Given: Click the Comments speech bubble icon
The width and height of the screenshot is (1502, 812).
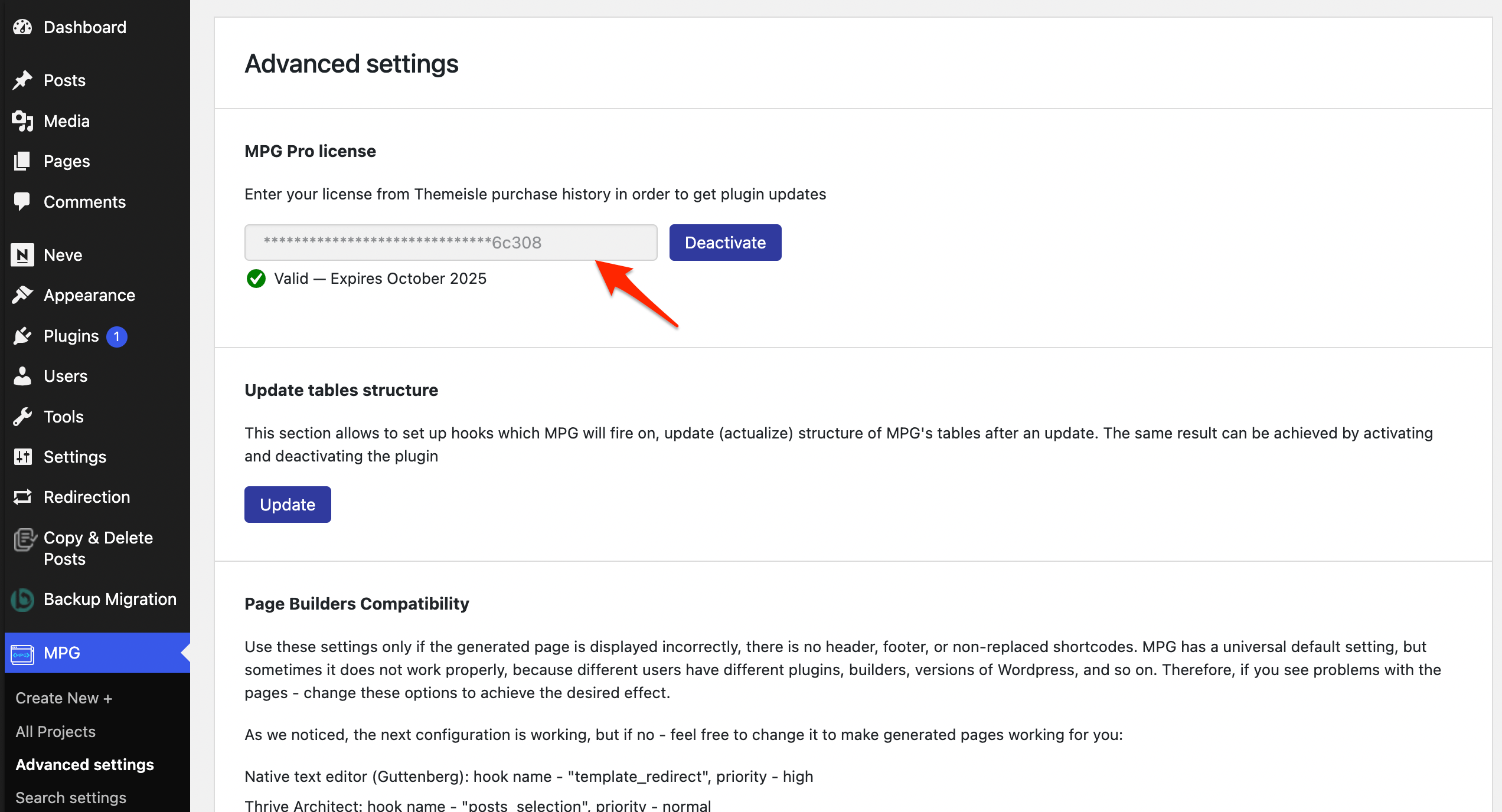Looking at the screenshot, I should (22, 202).
